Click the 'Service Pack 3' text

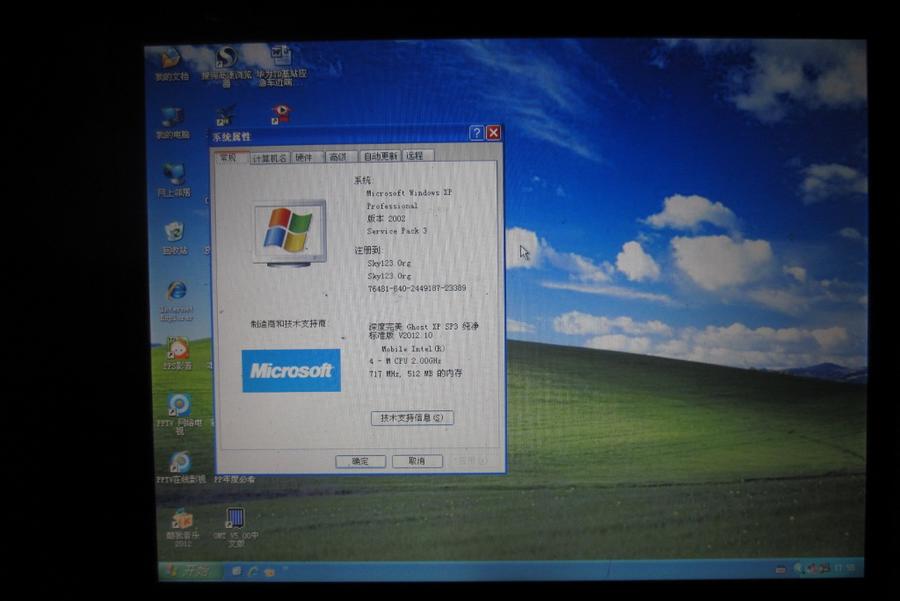tap(397, 231)
